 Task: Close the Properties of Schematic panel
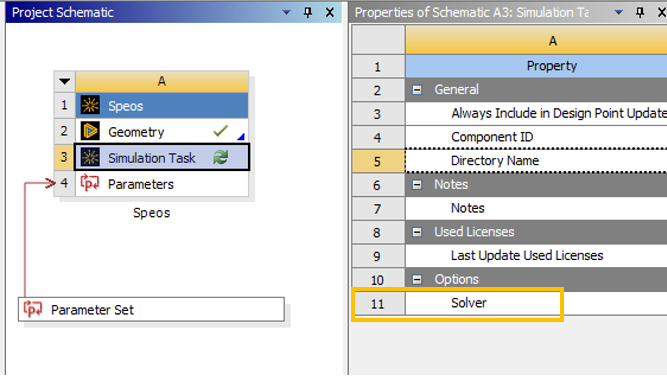click(x=662, y=12)
